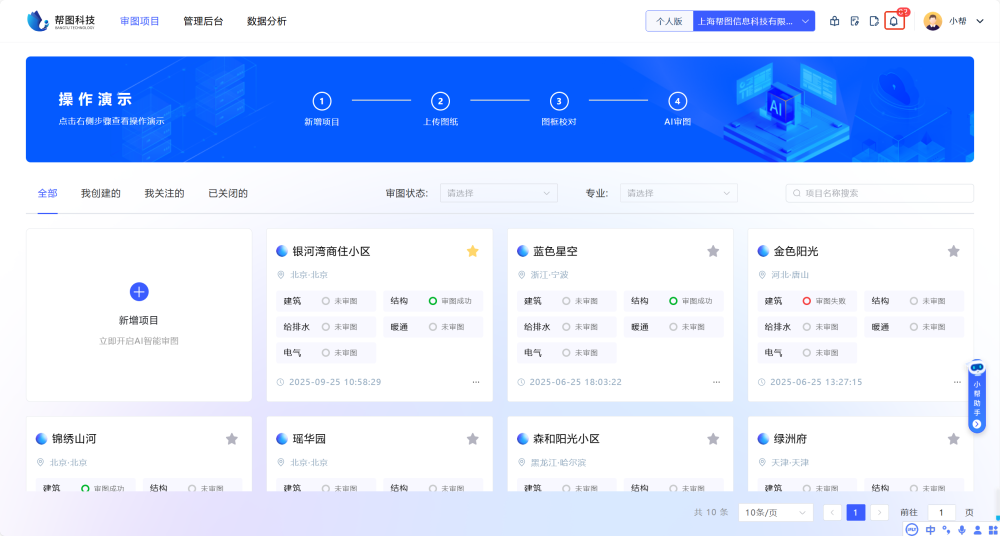Switch to the 我创建的 tab
This screenshot has width=1000, height=536.
pyautogui.click(x=100, y=193)
